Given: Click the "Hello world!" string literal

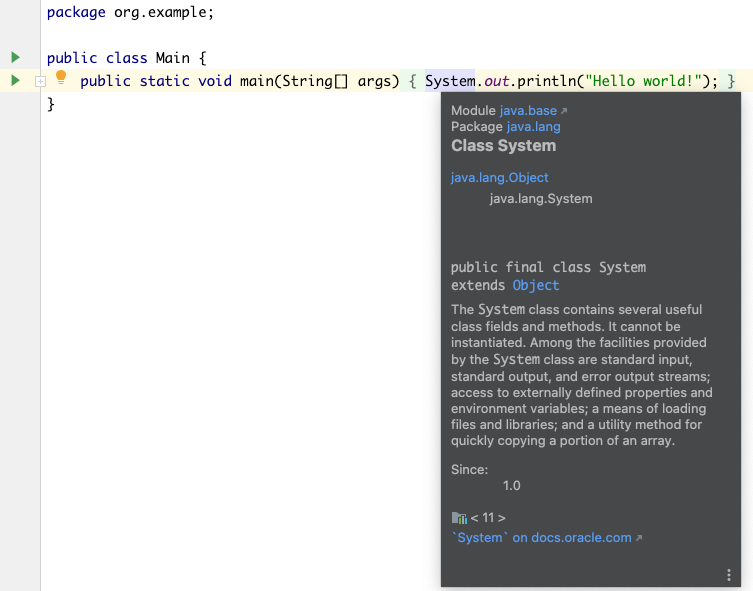Looking at the screenshot, I should [x=644, y=81].
